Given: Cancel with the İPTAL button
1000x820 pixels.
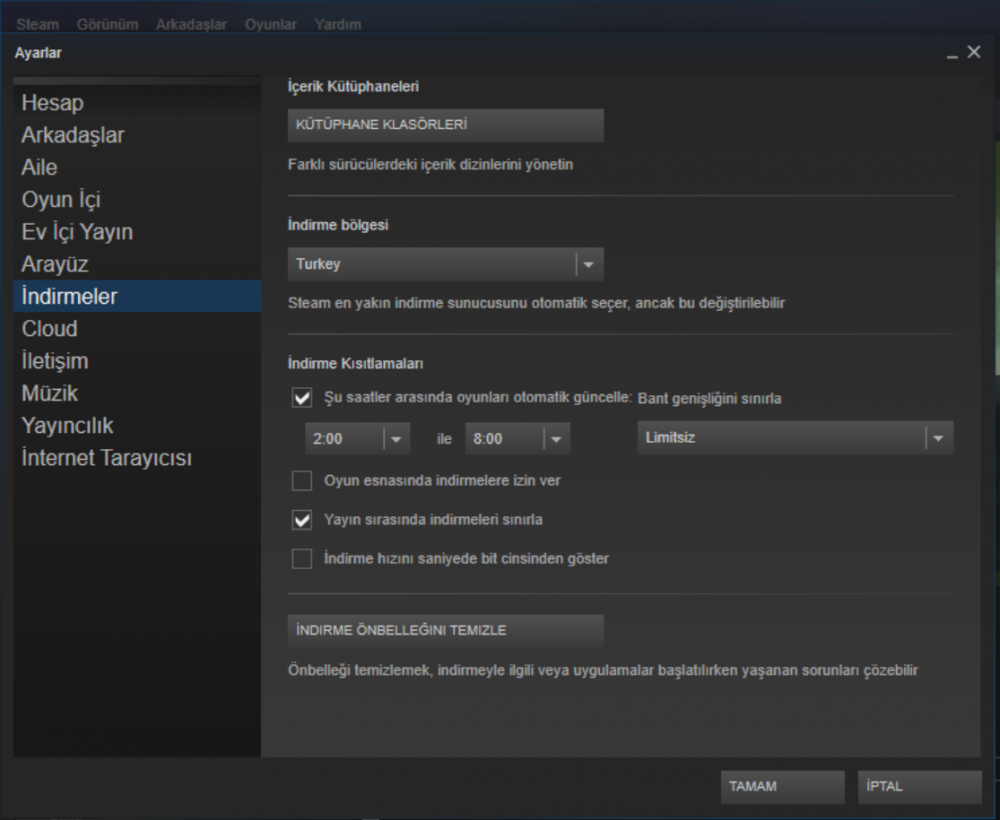Looking at the screenshot, I should point(919,786).
